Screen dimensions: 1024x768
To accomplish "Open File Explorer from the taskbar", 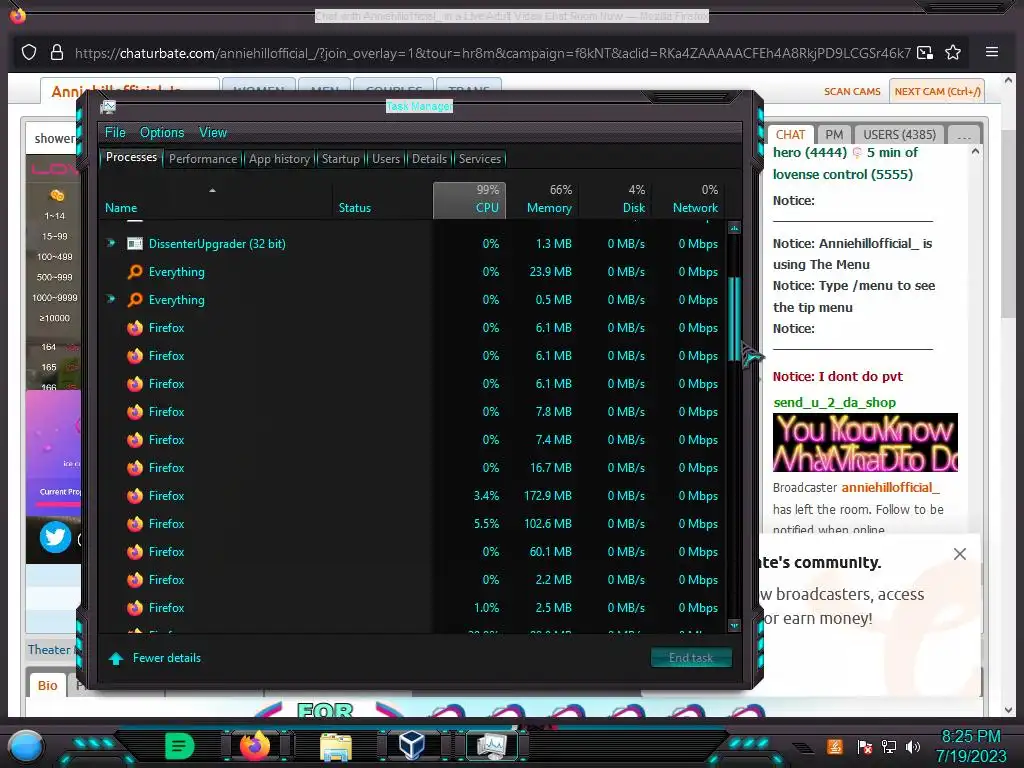I will tap(336, 746).
